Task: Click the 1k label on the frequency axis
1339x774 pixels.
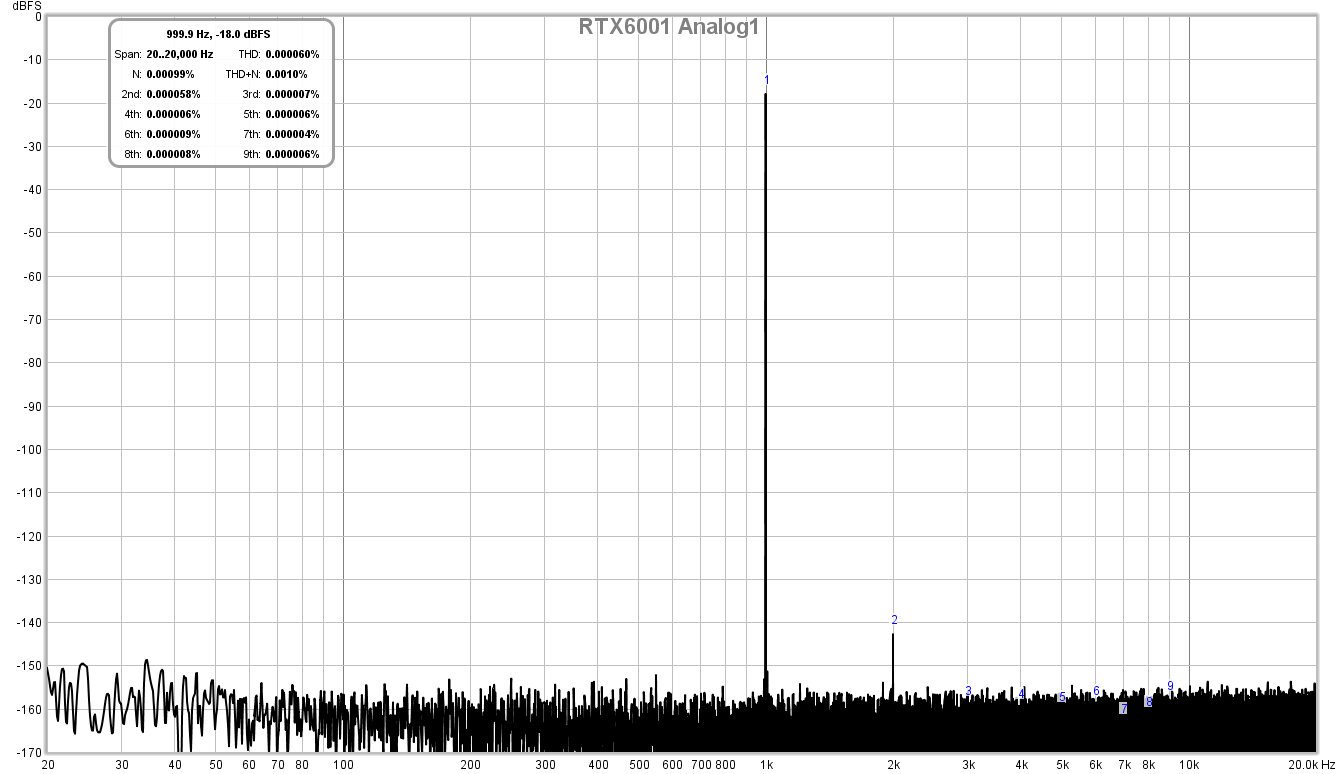Action: (766, 765)
